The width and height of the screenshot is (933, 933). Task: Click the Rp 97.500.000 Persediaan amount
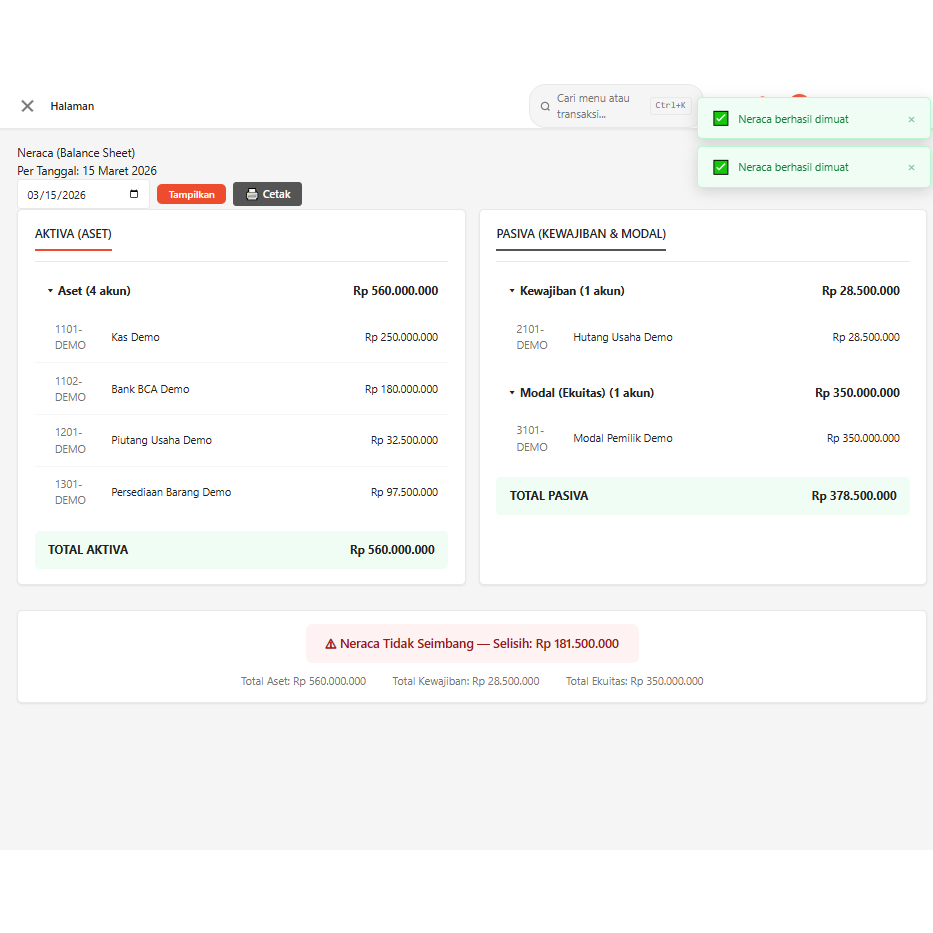pyautogui.click(x=405, y=492)
